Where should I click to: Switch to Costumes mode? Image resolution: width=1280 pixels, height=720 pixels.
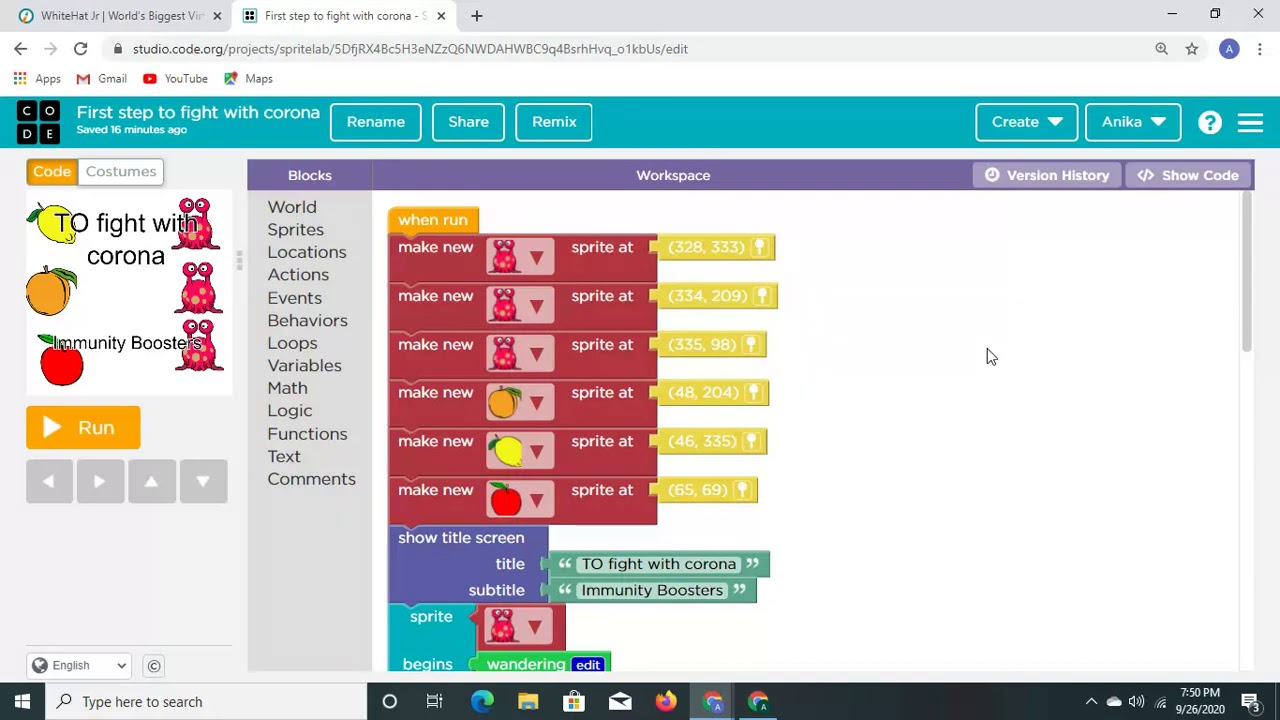tap(121, 171)
